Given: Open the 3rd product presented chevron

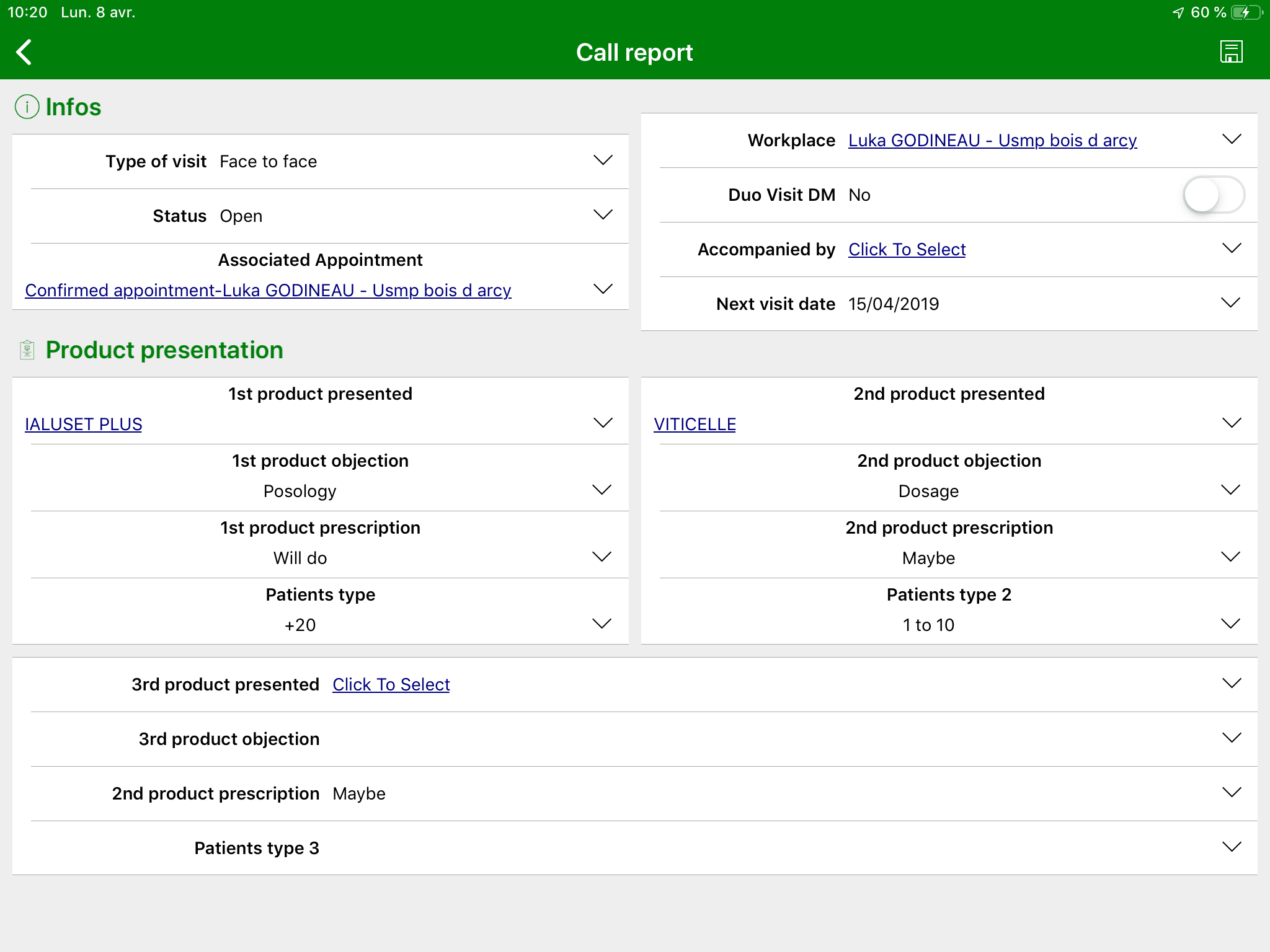Looking at the screenshot, I should pyautogui.click(x=1232, y=684).
